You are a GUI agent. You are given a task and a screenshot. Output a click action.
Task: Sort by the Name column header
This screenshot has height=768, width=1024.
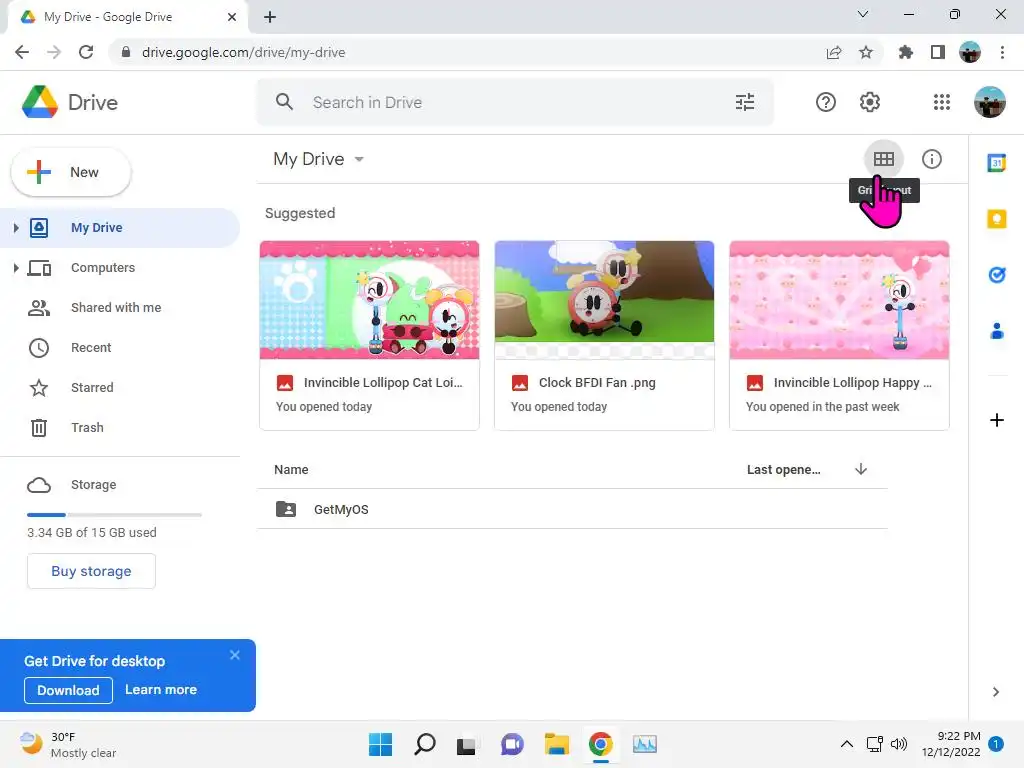tap(291, 470)
